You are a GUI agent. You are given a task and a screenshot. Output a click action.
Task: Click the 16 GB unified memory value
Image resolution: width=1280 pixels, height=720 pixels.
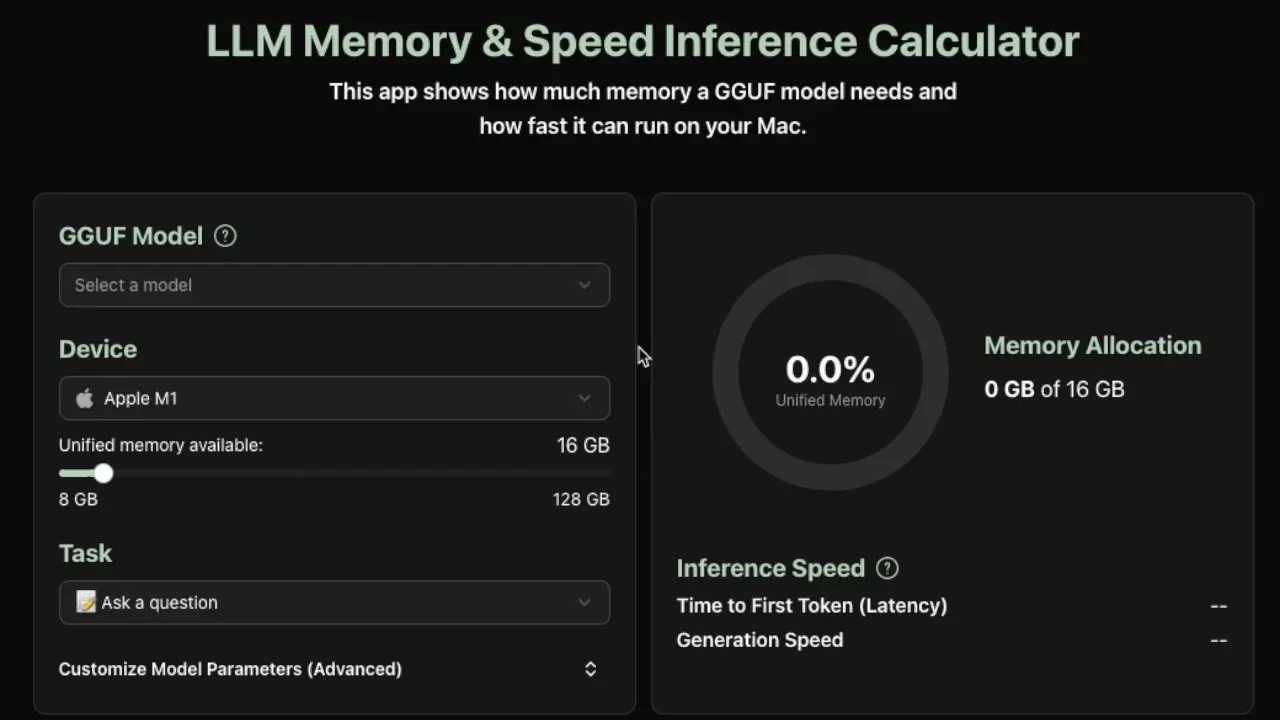(583, 445)
